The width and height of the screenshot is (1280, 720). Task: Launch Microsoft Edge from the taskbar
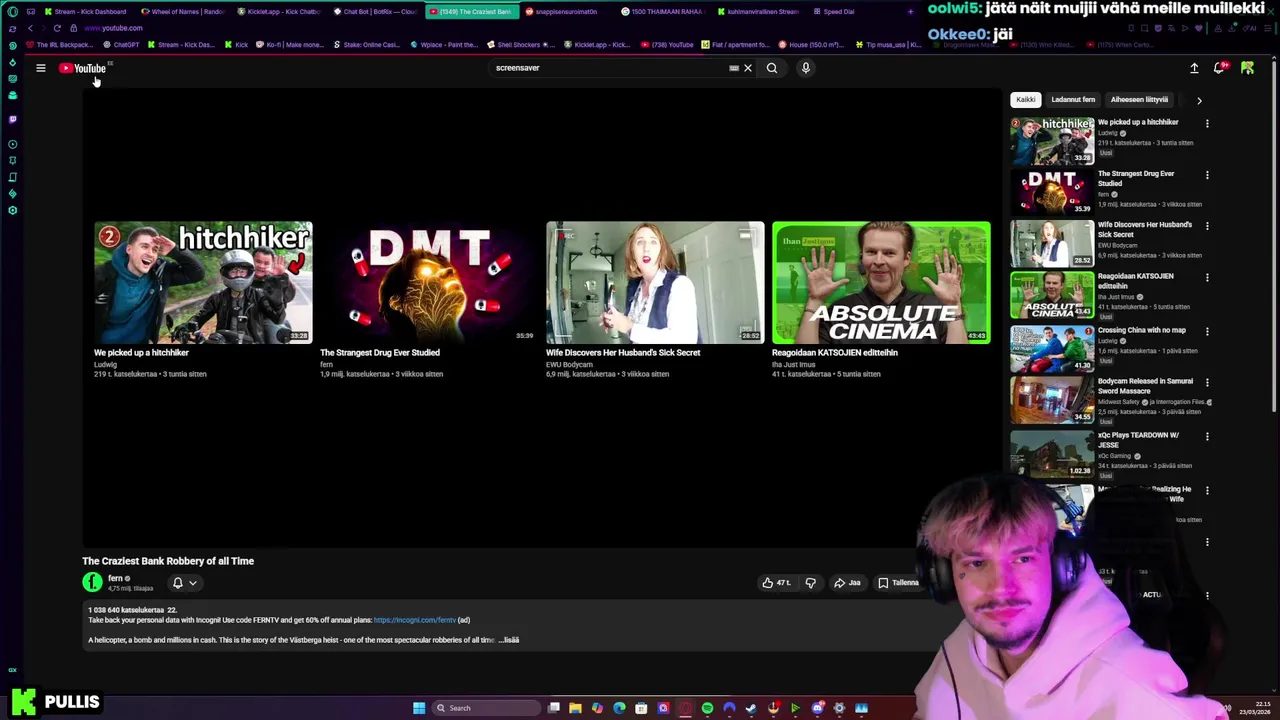click(619, 708)
